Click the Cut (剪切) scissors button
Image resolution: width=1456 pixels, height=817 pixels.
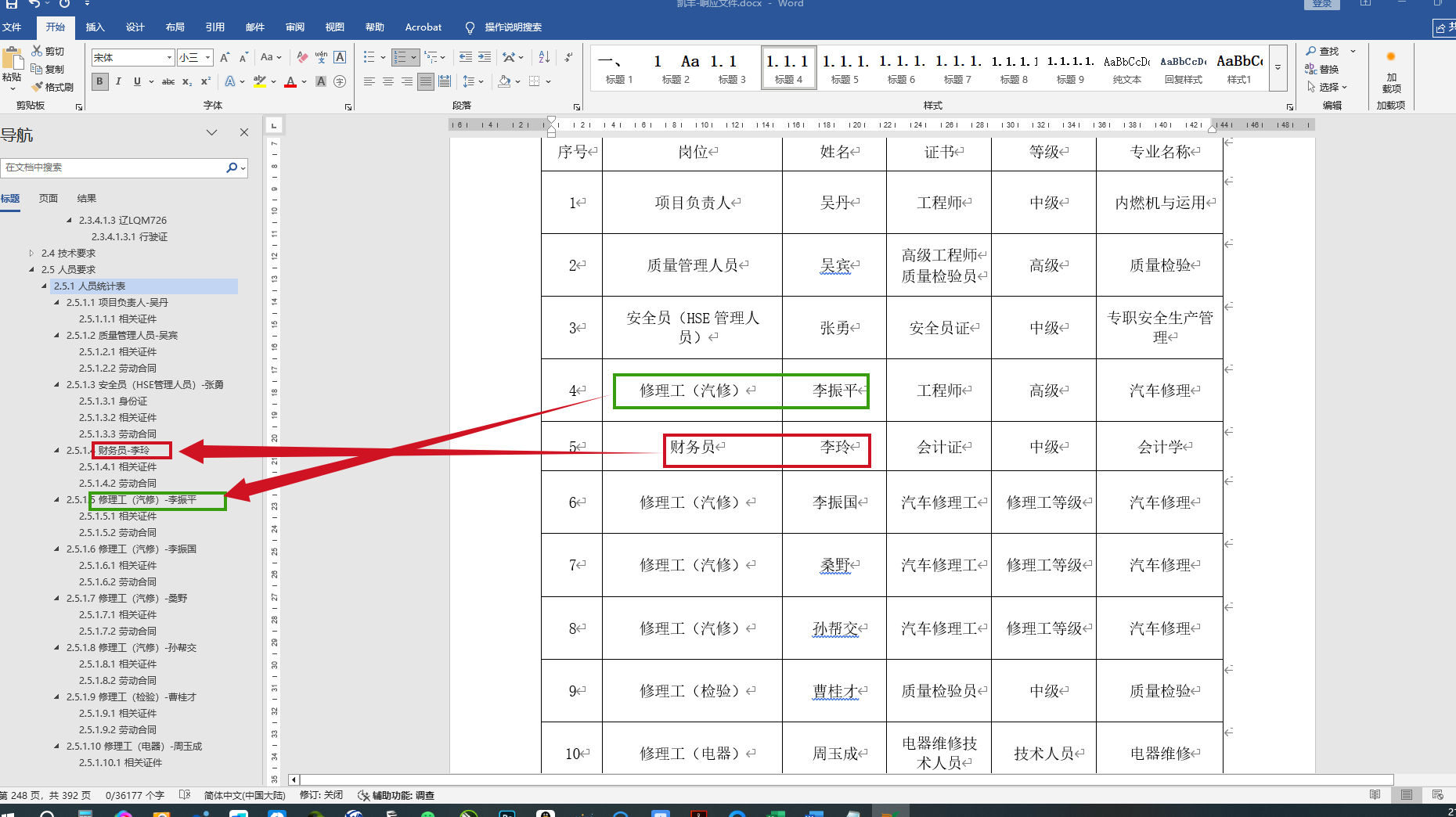48,51
